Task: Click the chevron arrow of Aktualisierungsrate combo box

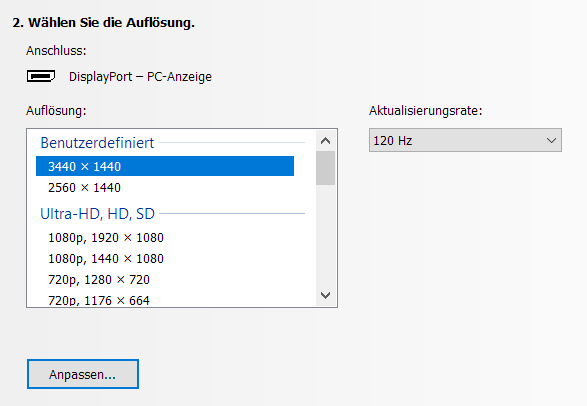Action: tap(551, 140)
